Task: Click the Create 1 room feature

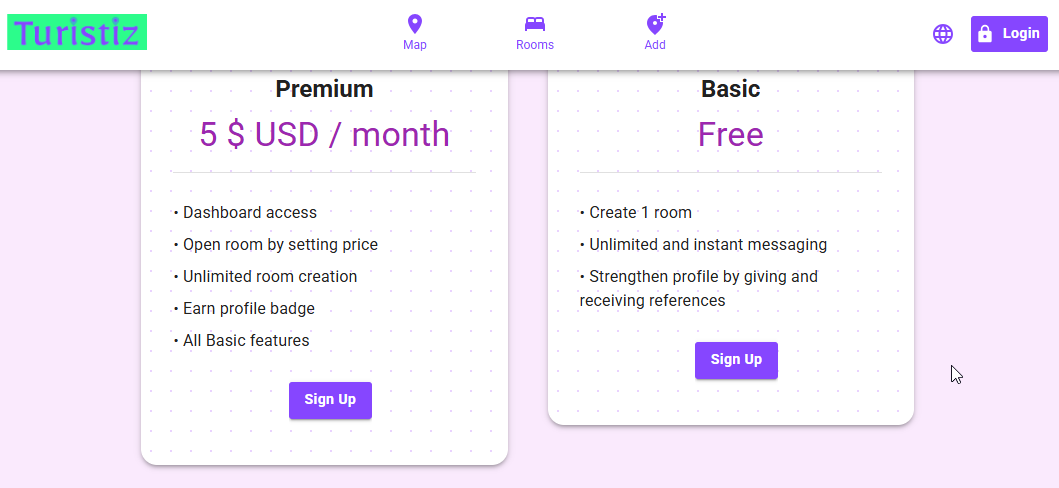Action: point(636,213)
